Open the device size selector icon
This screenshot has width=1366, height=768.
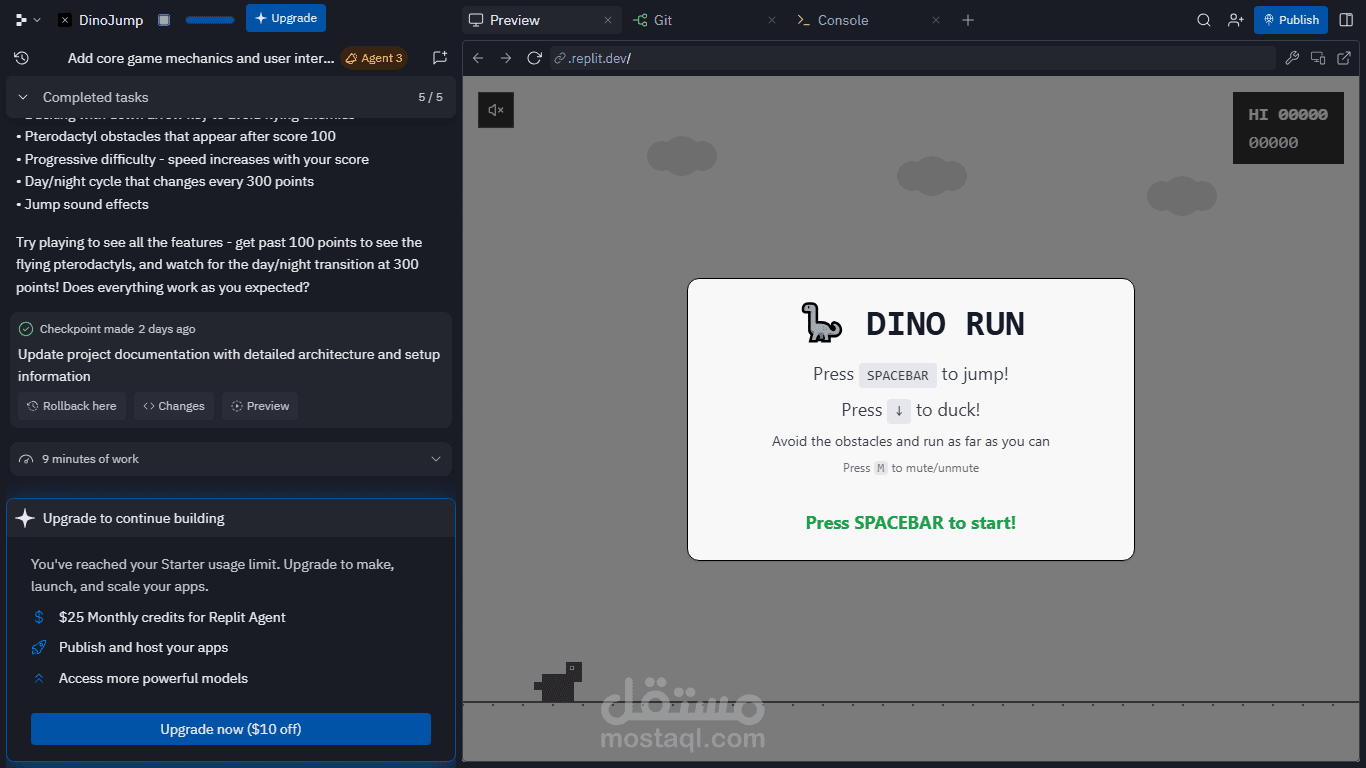pyautogui.click(x=1318, y=58)
